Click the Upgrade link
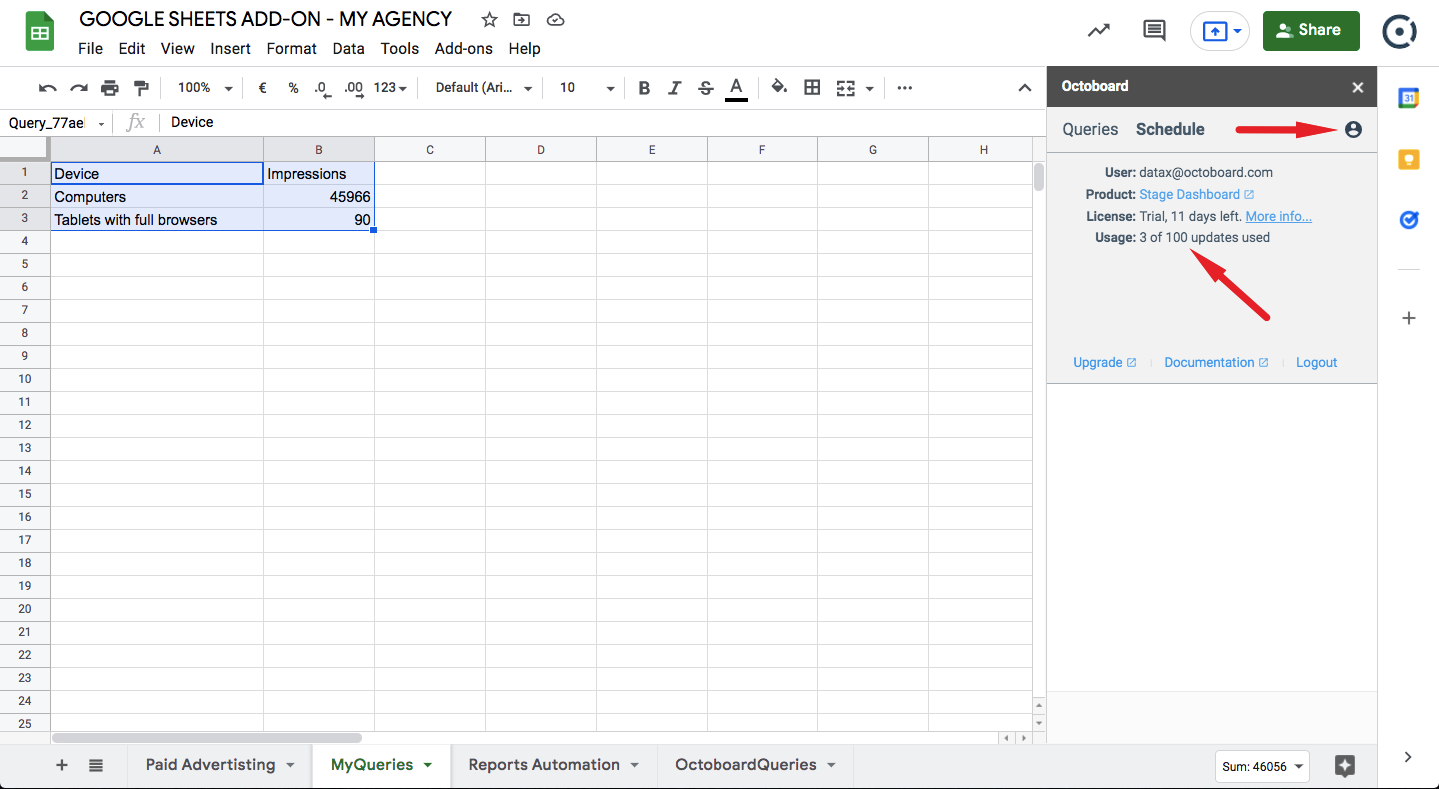 1104,362
